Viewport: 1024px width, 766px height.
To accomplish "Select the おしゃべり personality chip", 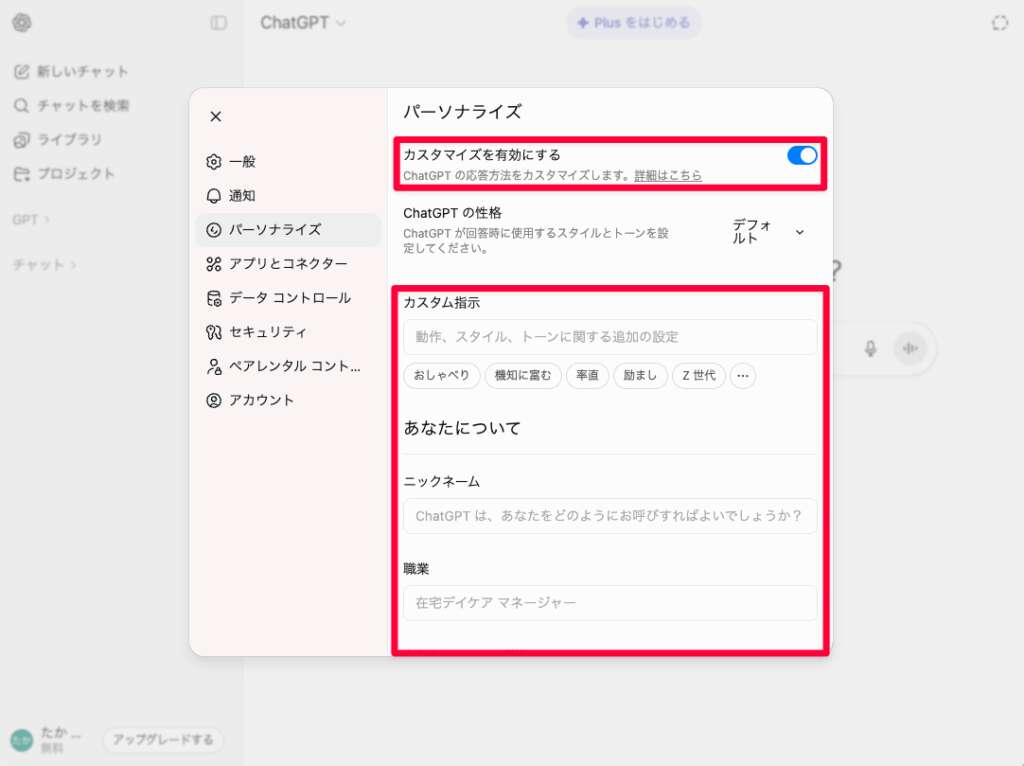I will 441,376.
